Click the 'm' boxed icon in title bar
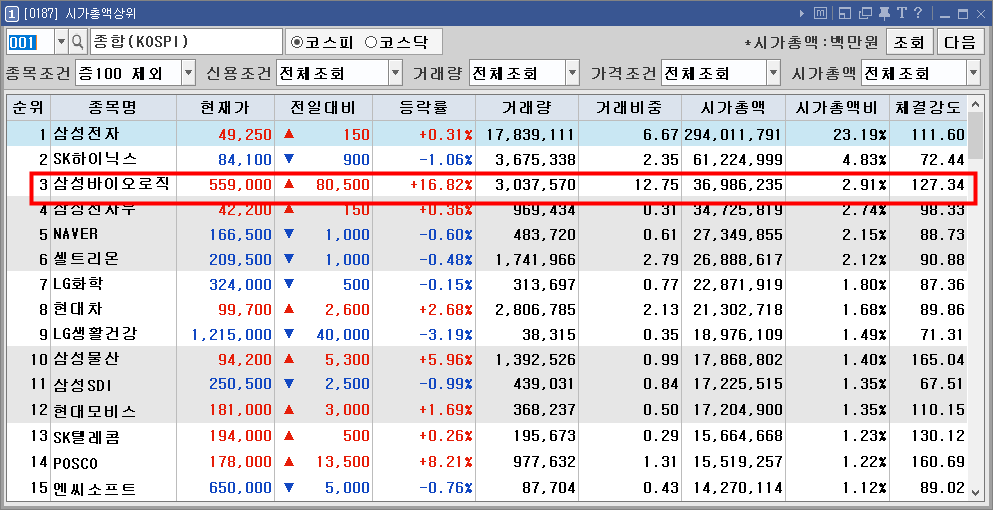993x510 pixels. click(x=820, y=13)
